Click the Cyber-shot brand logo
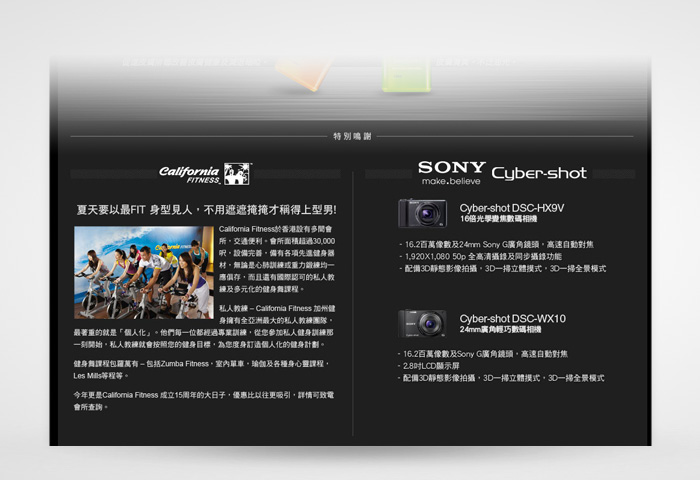The width and height of the screenshot is (700, 480). pos(539,174)
